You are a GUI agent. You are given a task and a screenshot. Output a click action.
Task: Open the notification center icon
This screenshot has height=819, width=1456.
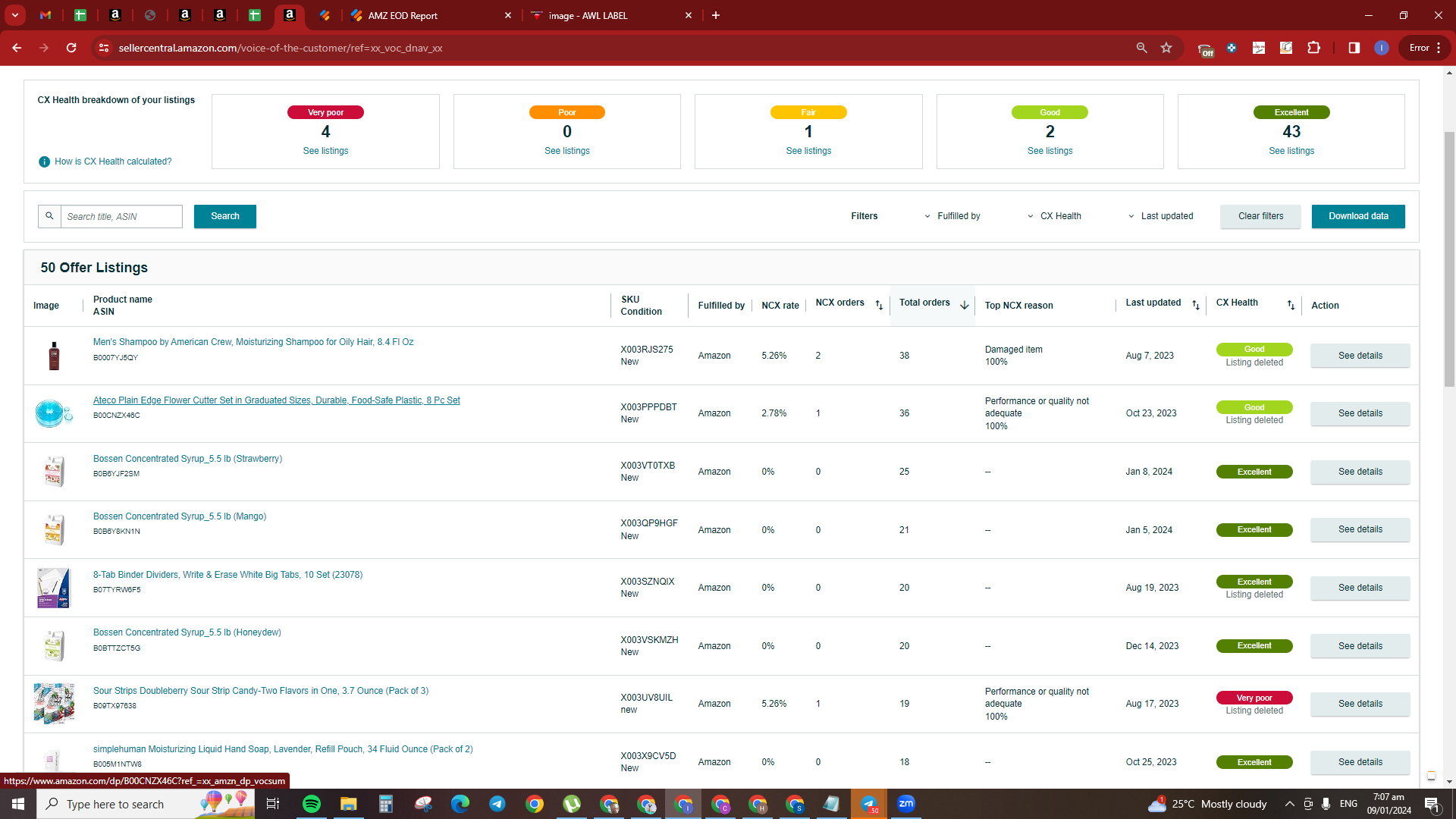click(x=1432, y=804)
